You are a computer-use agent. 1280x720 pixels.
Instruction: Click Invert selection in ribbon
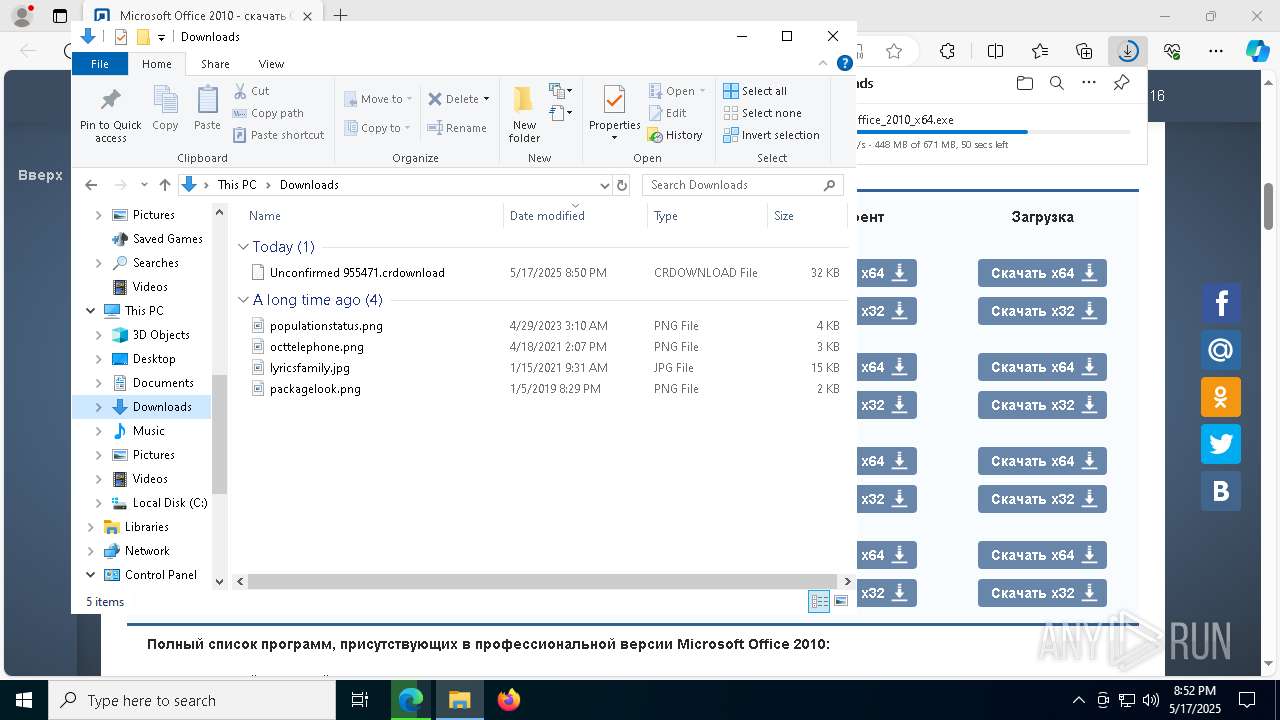[x=771, y=135]
